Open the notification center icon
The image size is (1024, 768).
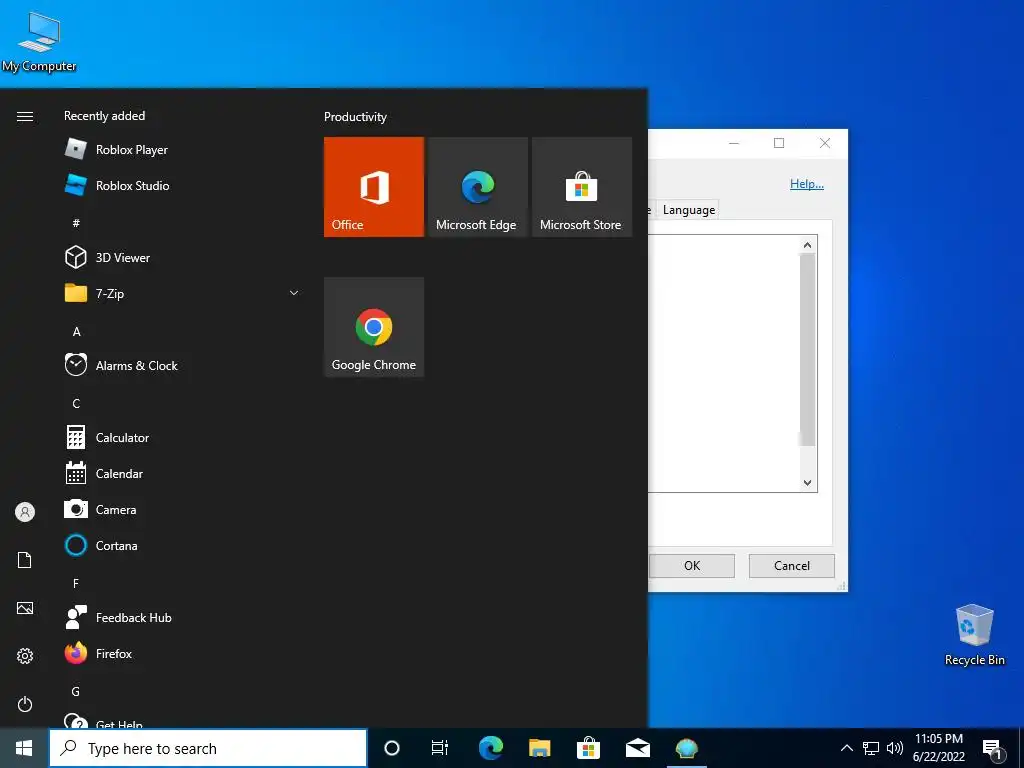pyautogui.click(x=993, y=749)
